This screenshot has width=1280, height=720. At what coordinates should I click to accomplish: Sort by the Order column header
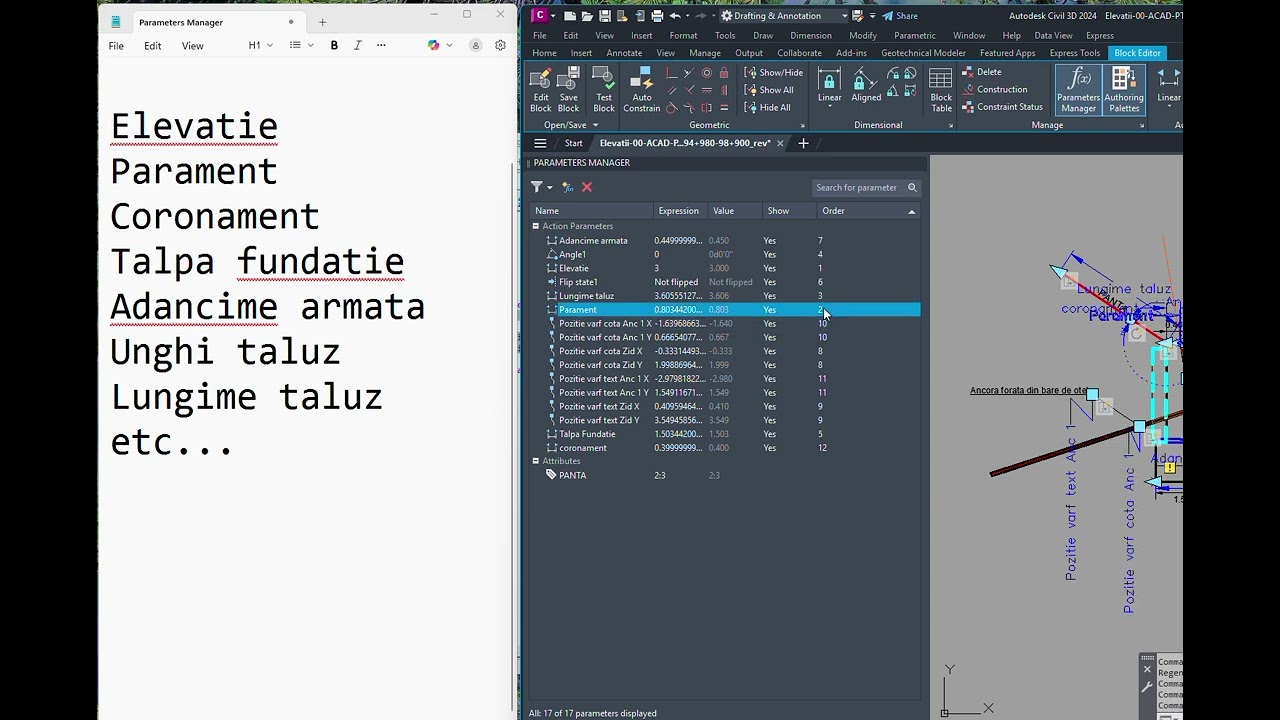[x=868, y=211]
